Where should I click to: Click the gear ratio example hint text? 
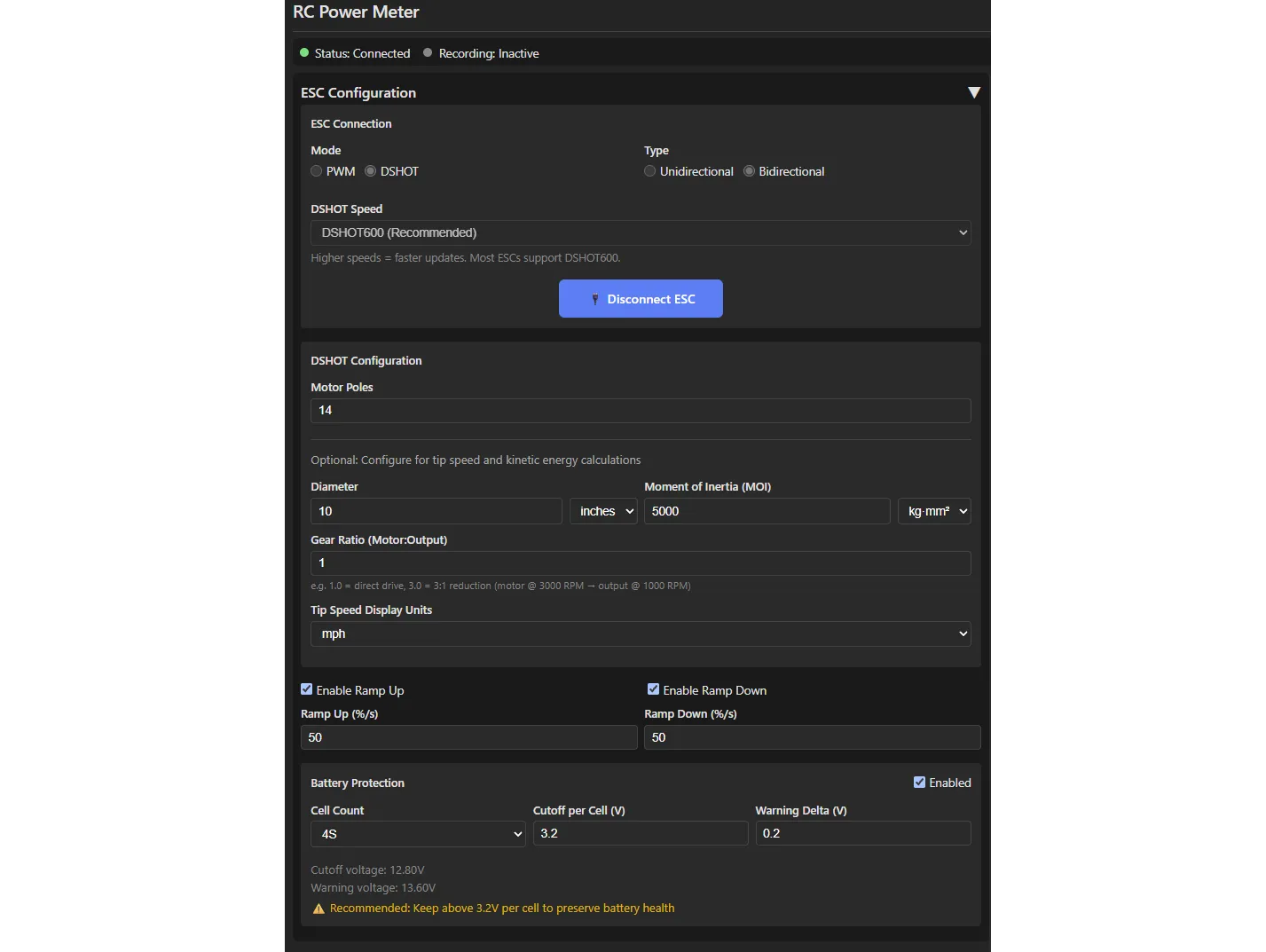(x=500, y=586)
